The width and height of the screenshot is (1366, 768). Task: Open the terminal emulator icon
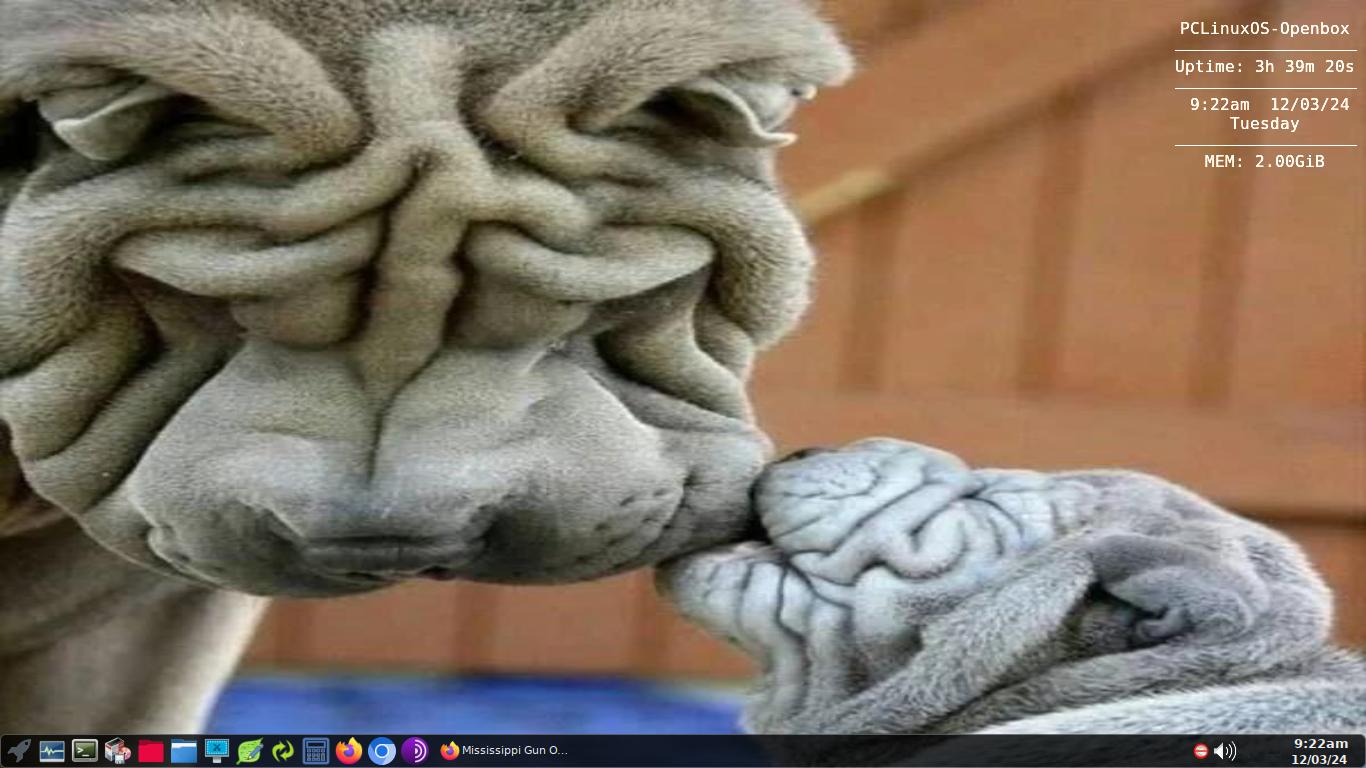pyautogui.click(x=85, y=750)
